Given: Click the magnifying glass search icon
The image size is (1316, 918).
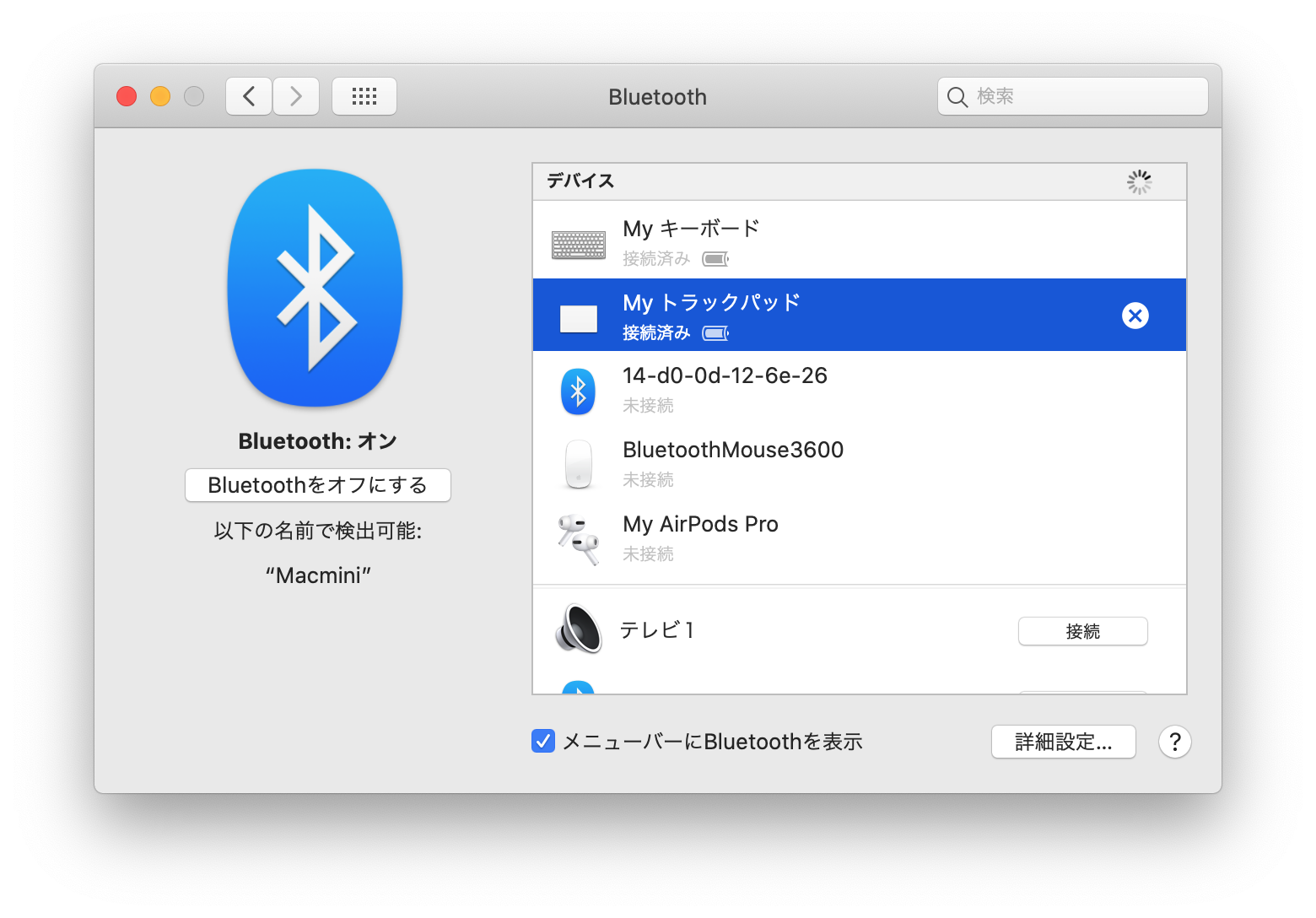Looking at the screenshot, I should click(x=957, y=97).
